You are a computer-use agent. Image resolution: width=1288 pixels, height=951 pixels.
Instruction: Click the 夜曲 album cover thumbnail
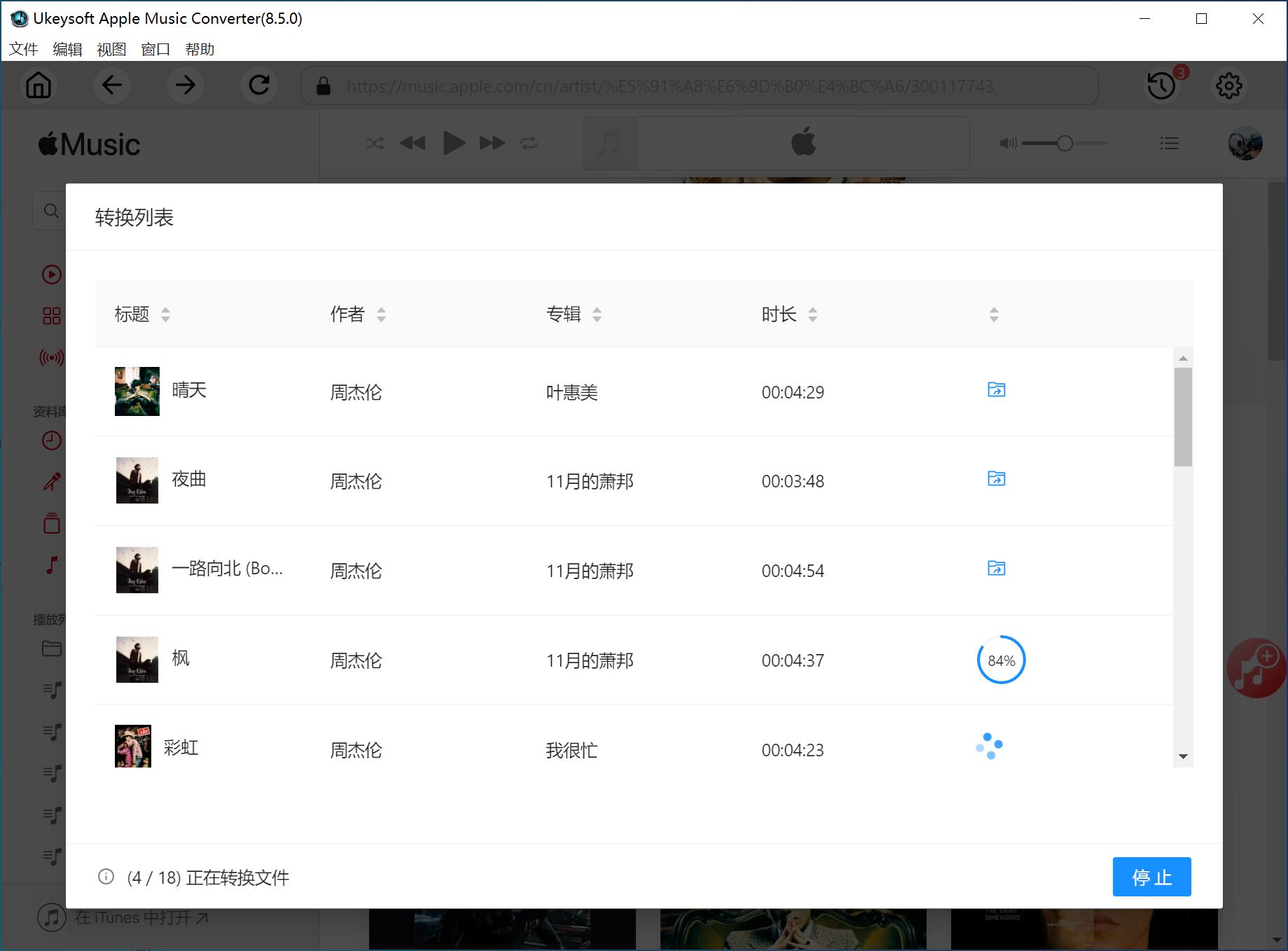pos(137,480)
